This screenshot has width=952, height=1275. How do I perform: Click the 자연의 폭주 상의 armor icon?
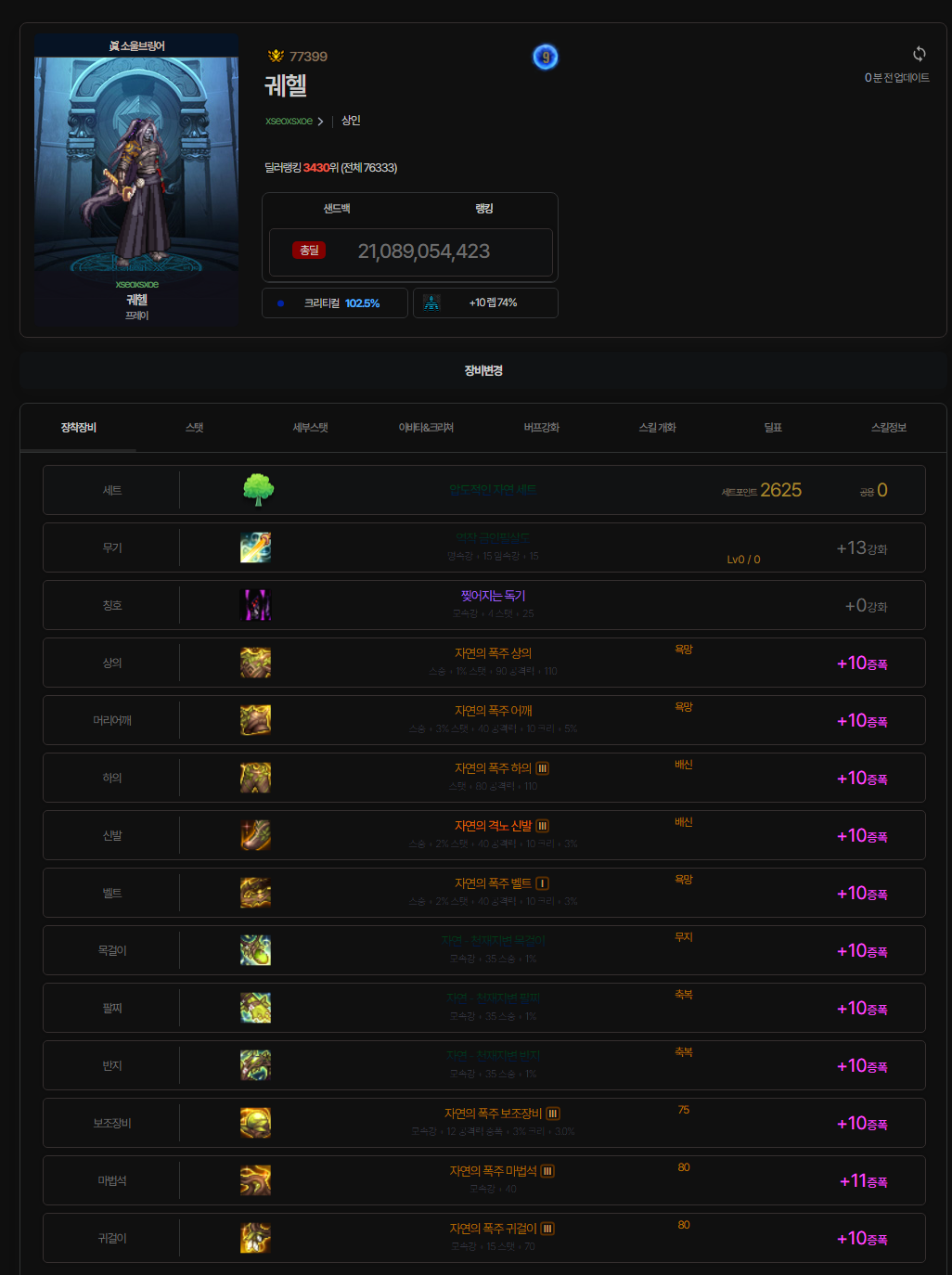[255, 663]
